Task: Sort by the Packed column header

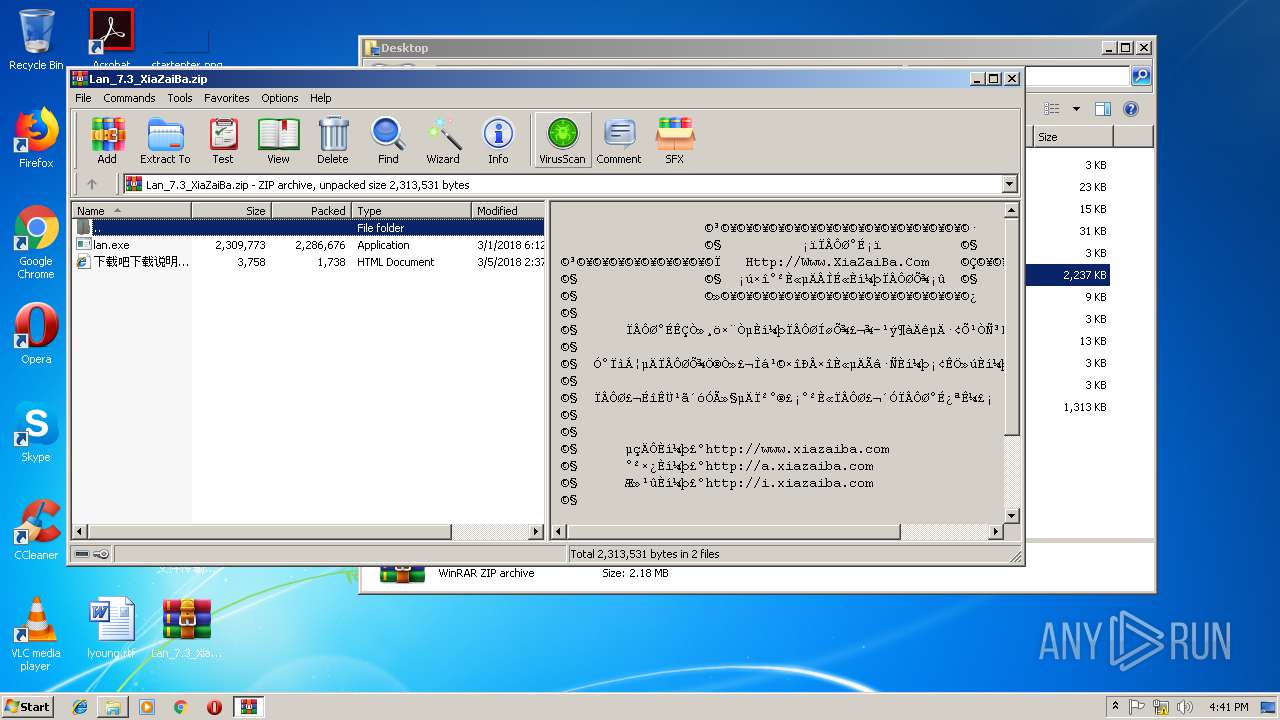Action: click(x=311, y=210)
